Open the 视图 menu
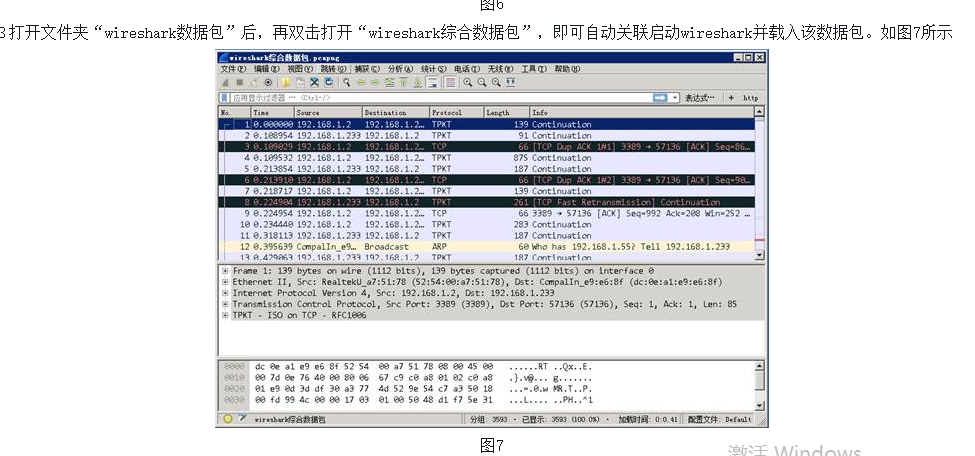975x456 pixels. 300,69
